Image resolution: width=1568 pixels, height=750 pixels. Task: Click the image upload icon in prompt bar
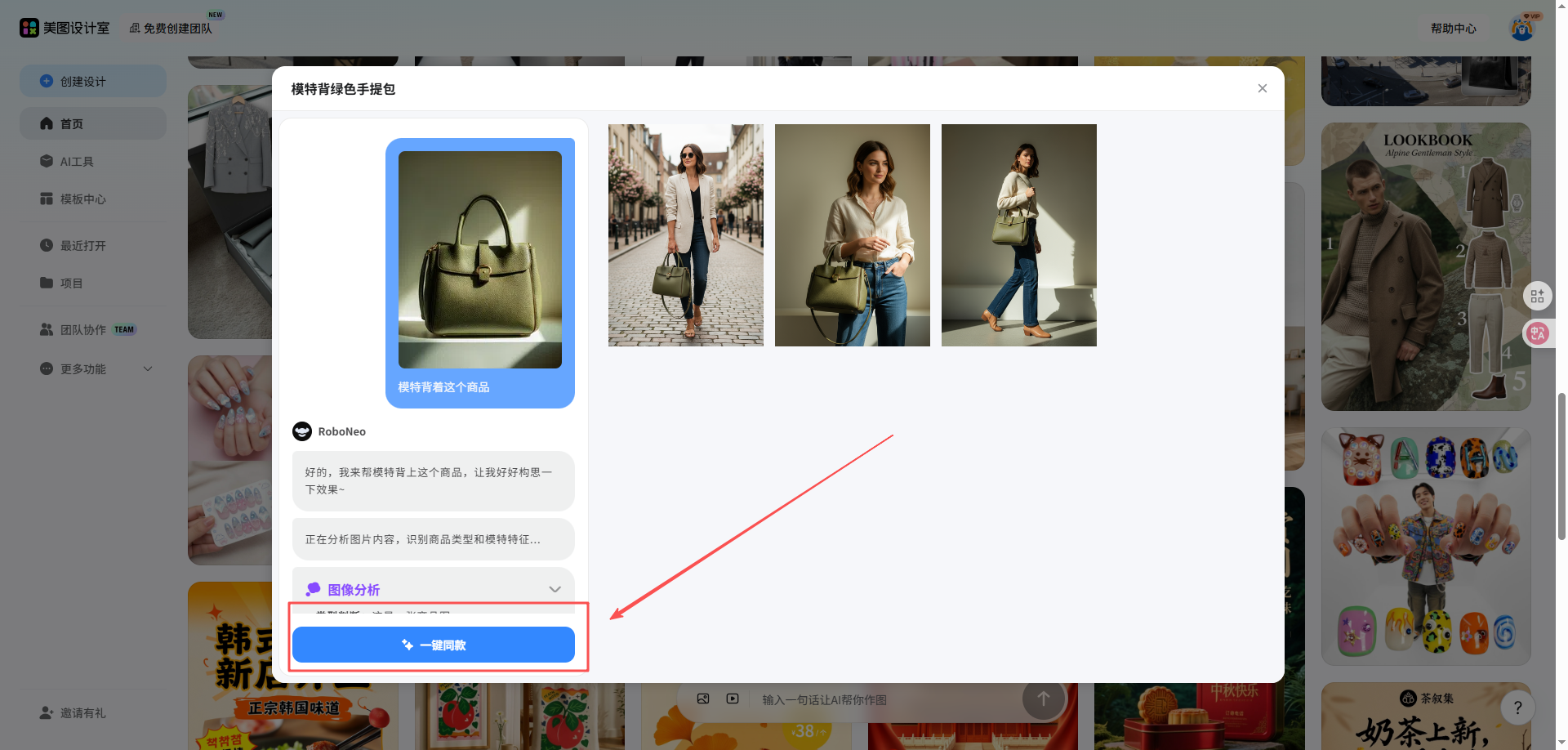(703, 699)
